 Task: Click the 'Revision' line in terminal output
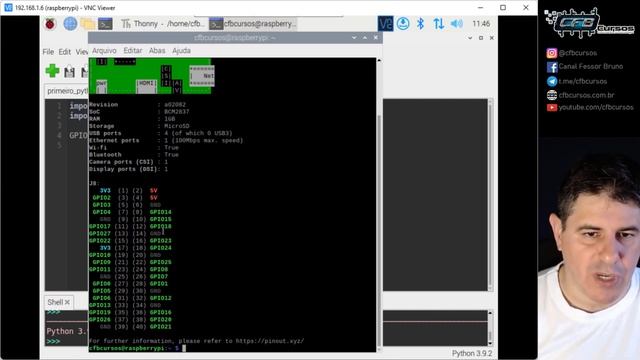[137, 104]
